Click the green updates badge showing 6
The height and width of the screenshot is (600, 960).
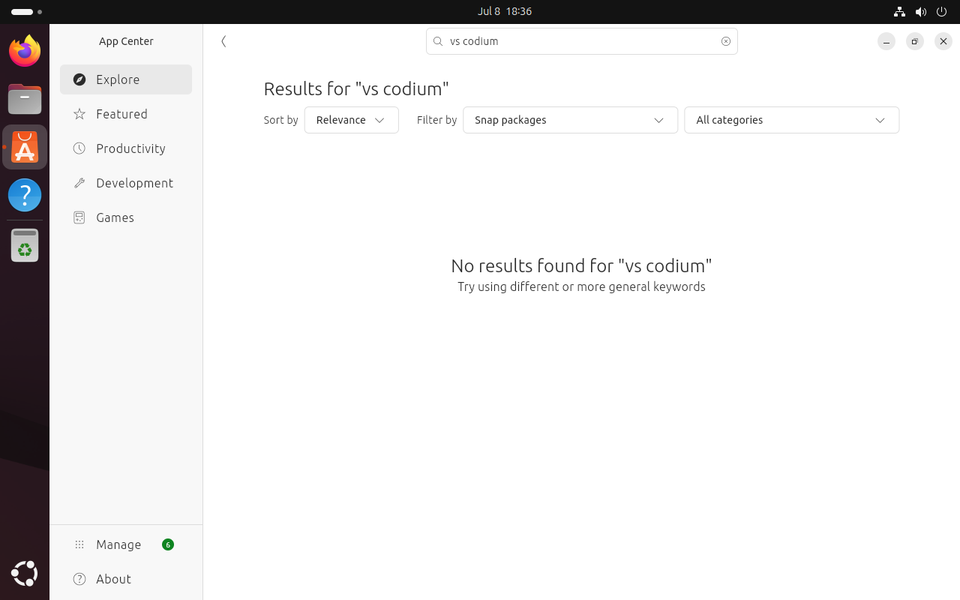pos(168,544)
